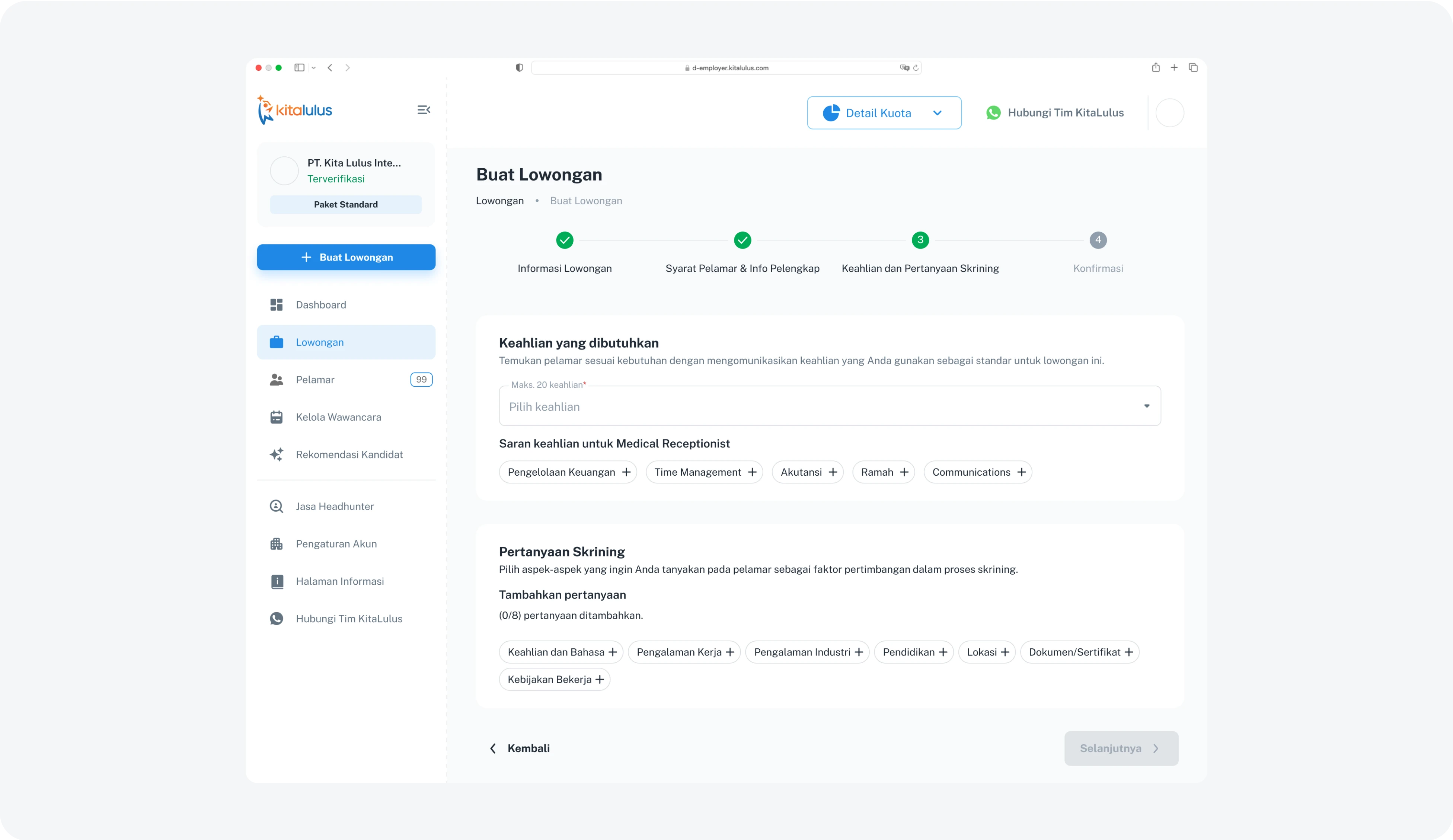
Task: Open browser sidebar toggle chevron menu
Action: pos(314,68)
